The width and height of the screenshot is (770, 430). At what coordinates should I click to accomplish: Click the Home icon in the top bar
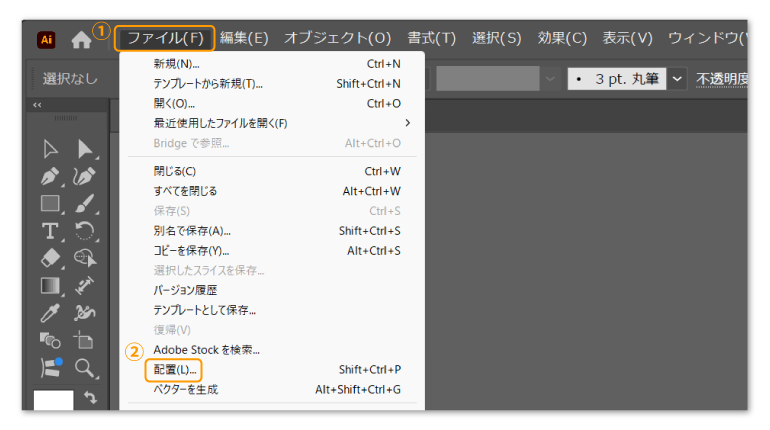[x=81, y=40]
